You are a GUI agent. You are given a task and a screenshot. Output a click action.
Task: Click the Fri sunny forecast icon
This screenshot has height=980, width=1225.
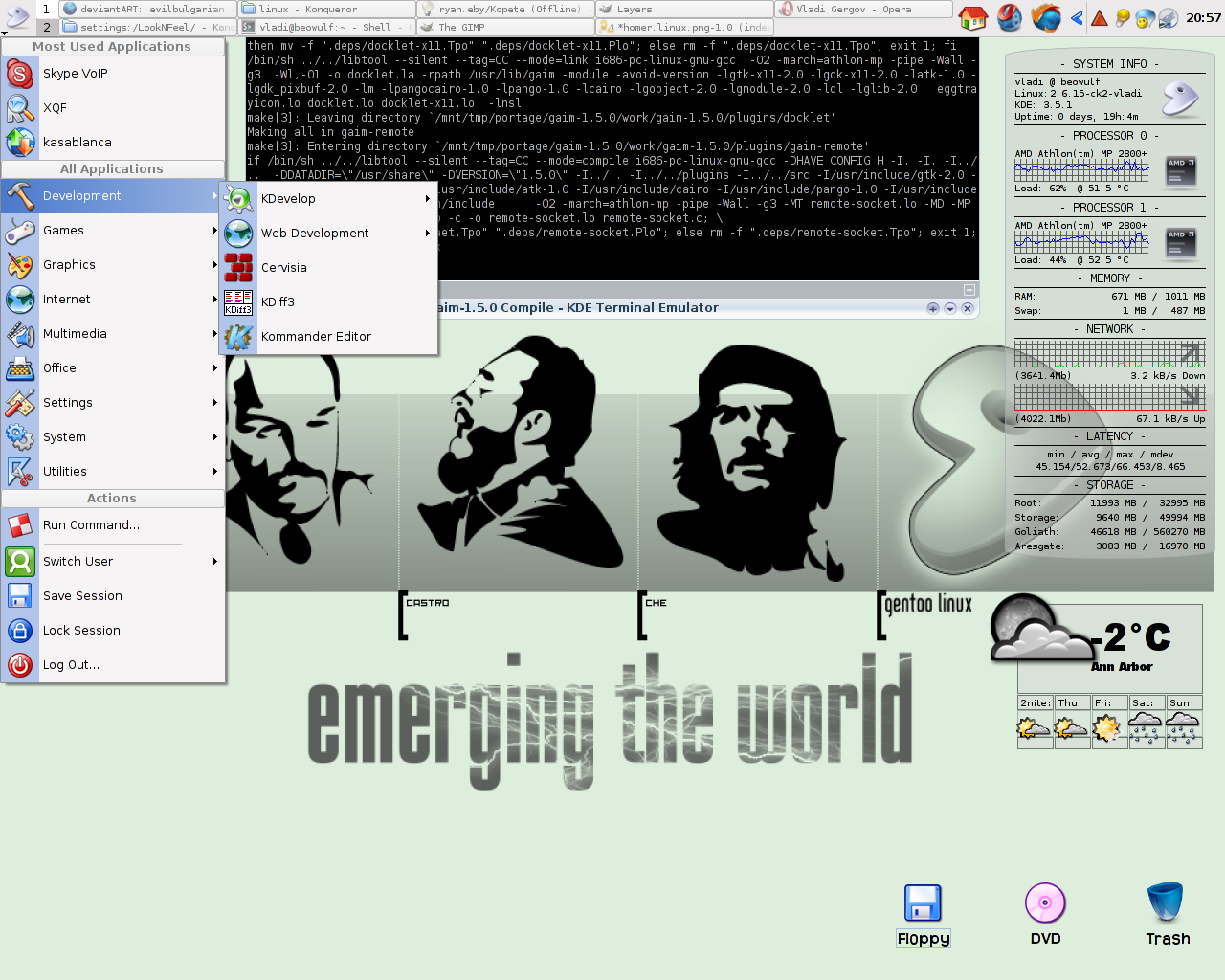(1108, 728)
